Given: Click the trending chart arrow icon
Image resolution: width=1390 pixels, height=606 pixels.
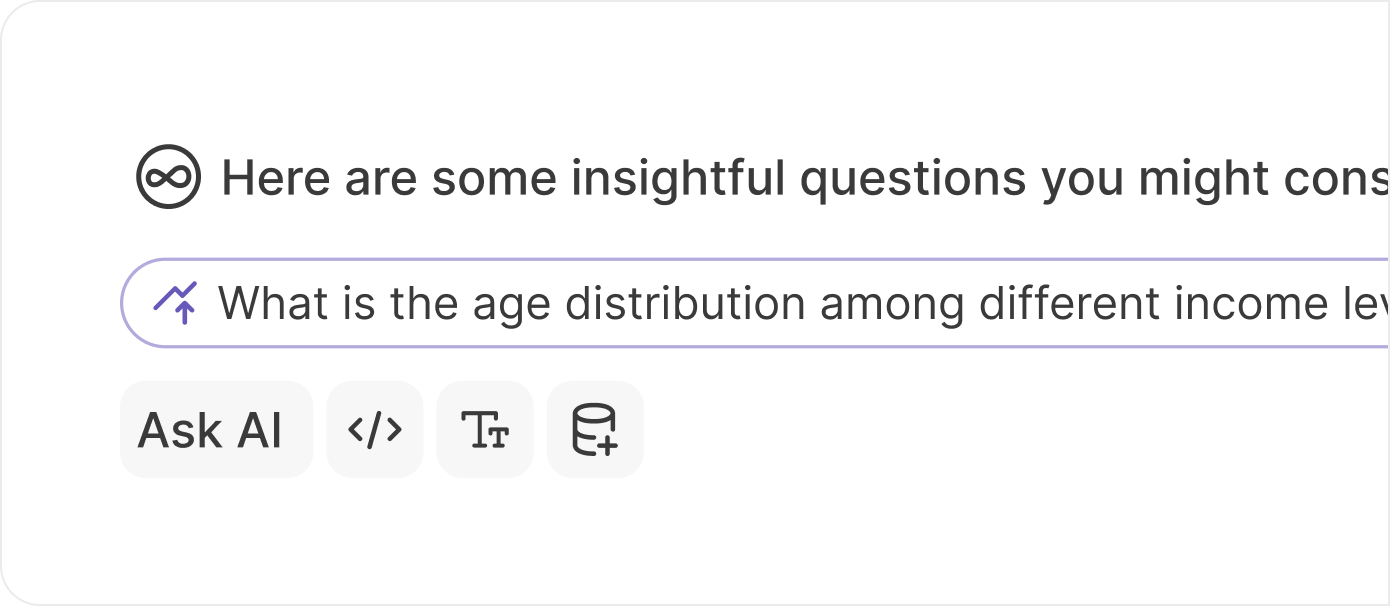Looking at the screenshot, I should click(175, 302).
